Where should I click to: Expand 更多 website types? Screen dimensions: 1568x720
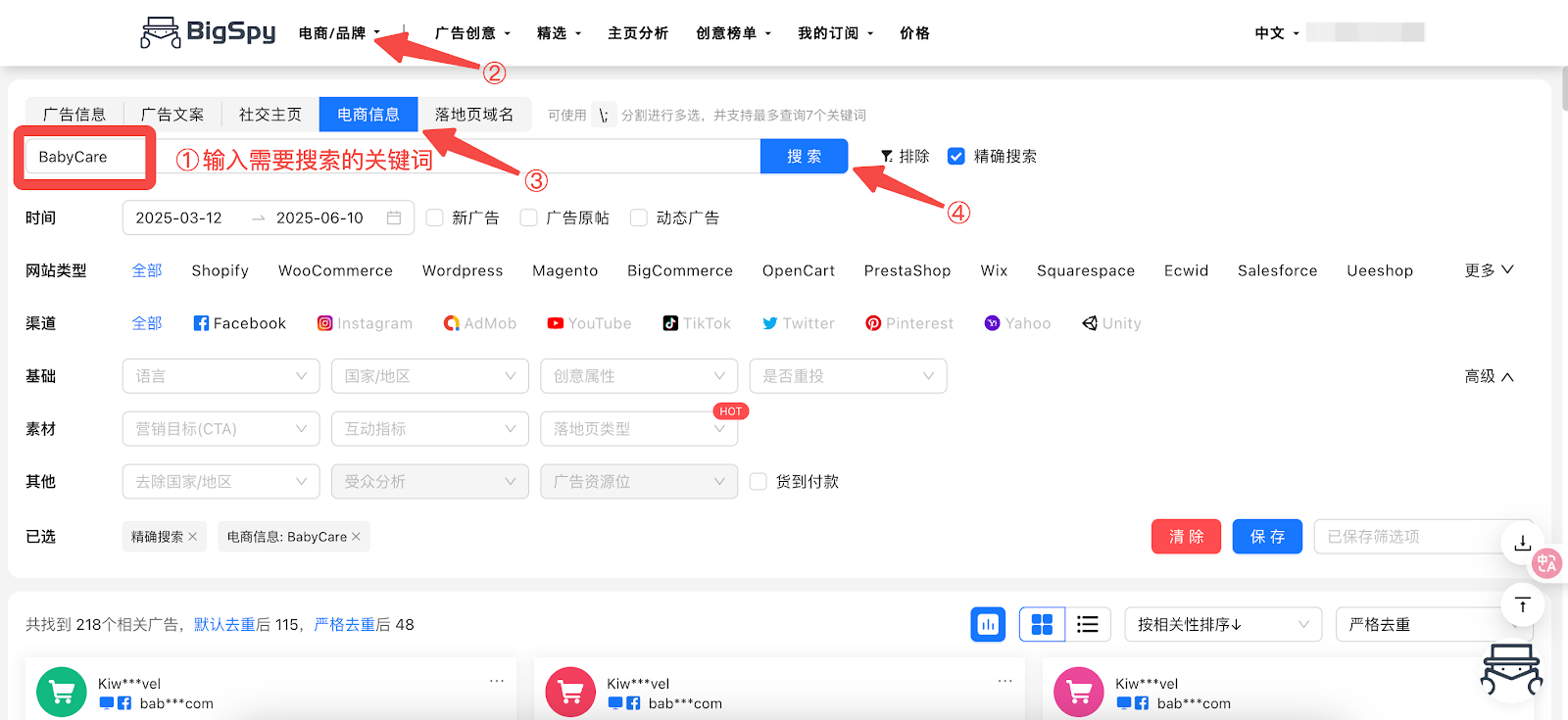click(1489, 270)
